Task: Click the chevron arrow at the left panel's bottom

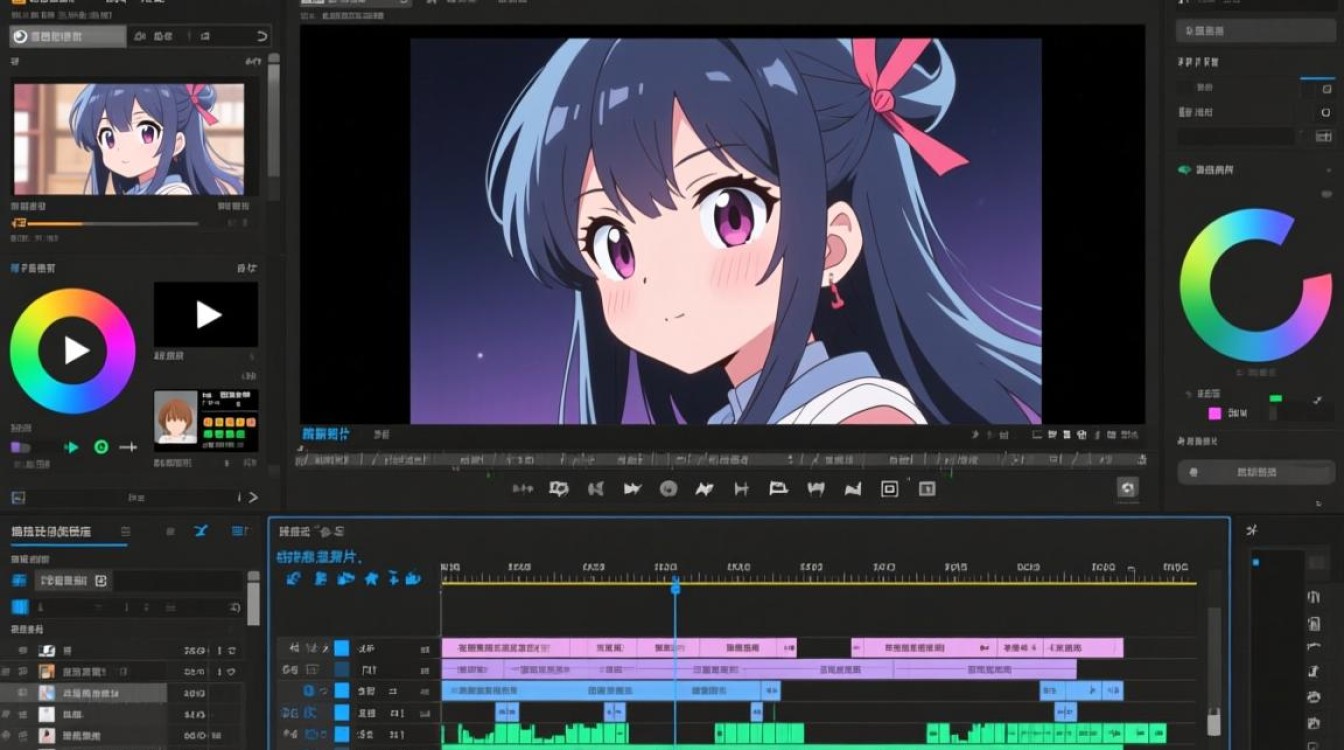Action: pos(253,497)
